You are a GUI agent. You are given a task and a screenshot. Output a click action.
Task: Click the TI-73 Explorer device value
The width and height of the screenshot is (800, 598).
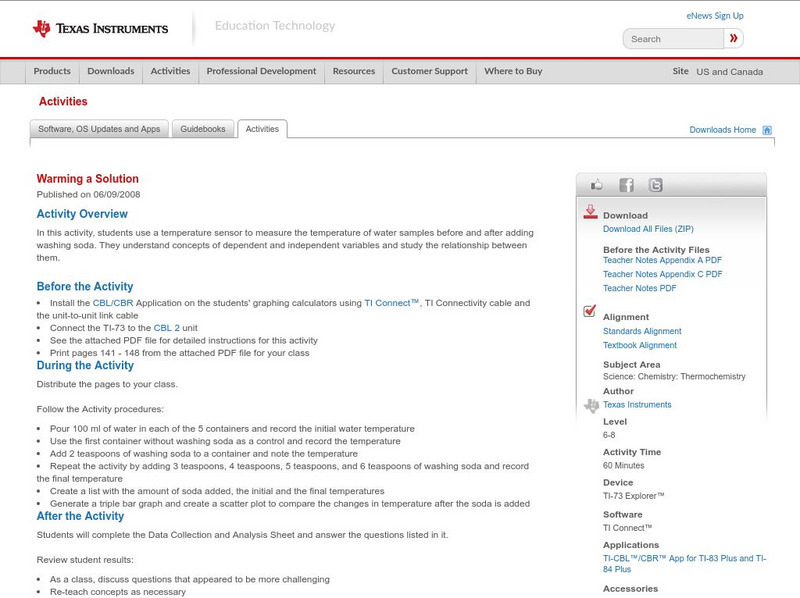634,496
